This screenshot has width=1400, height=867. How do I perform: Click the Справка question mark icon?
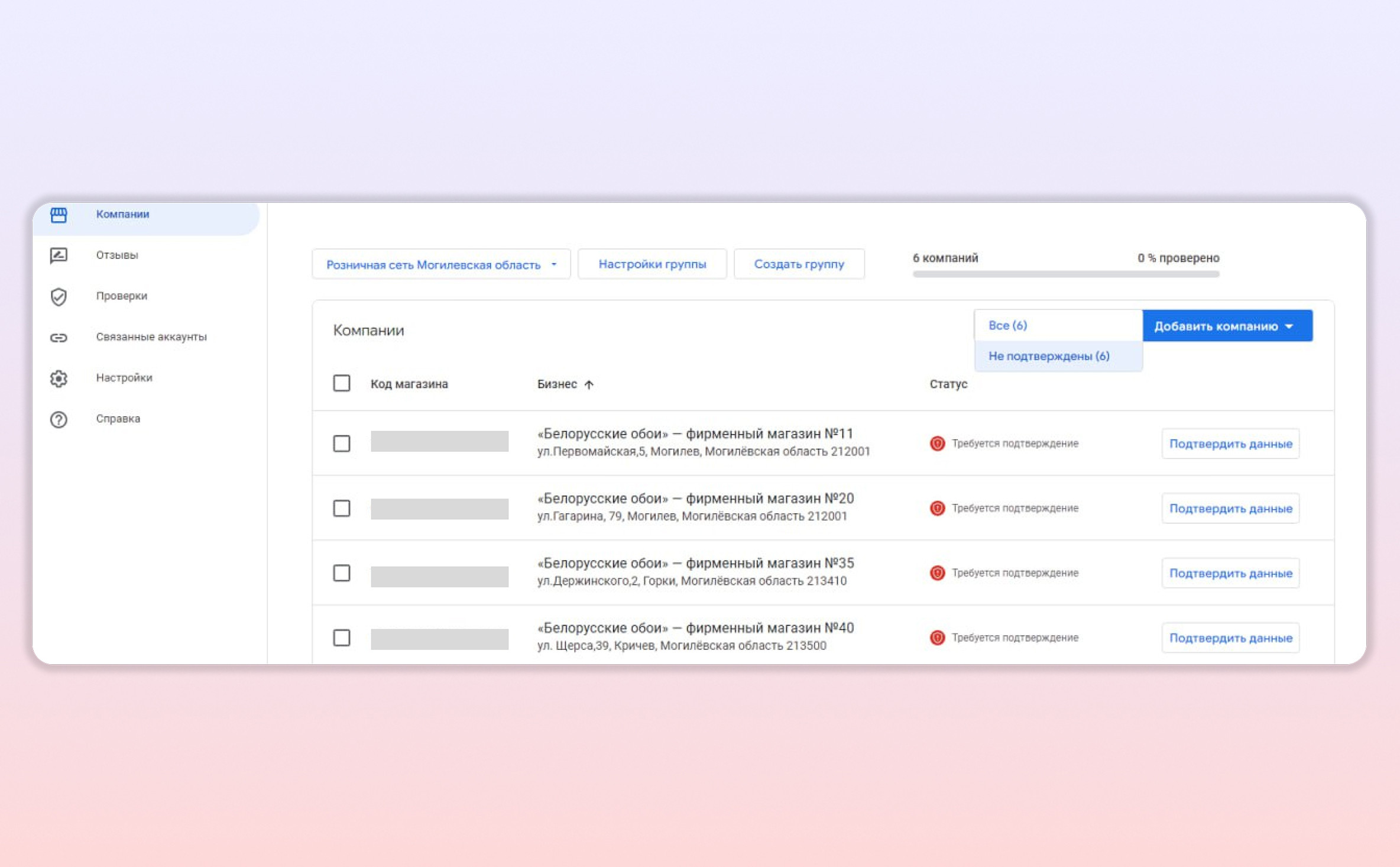tap(59, 419)
